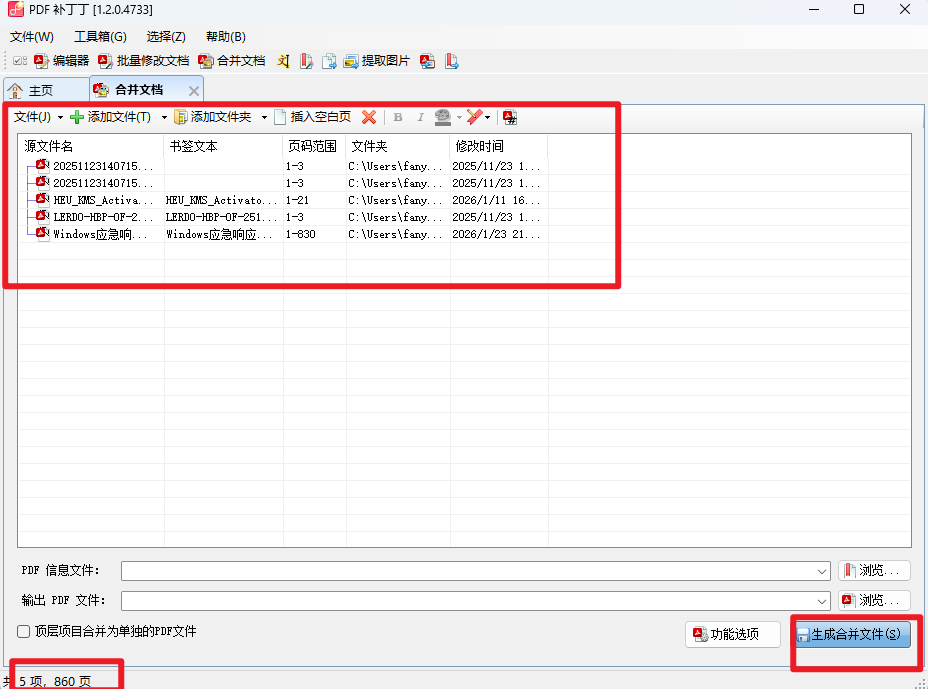The width and height of the screenshot is (928, 689).
Task: Switch to the 主页 tab
Action: (x=46, y=91)
